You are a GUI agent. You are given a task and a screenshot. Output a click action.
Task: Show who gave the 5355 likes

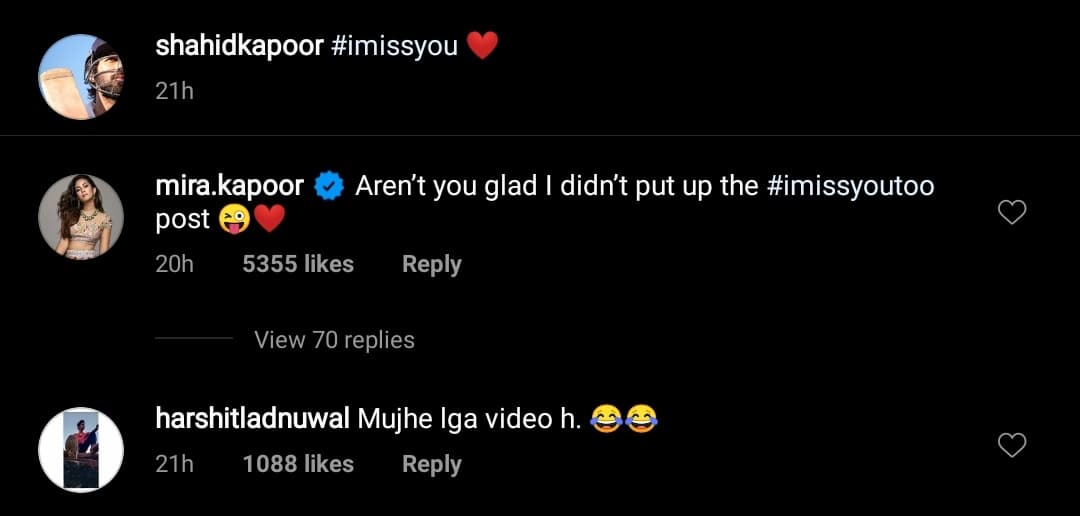tap(298, 264)
